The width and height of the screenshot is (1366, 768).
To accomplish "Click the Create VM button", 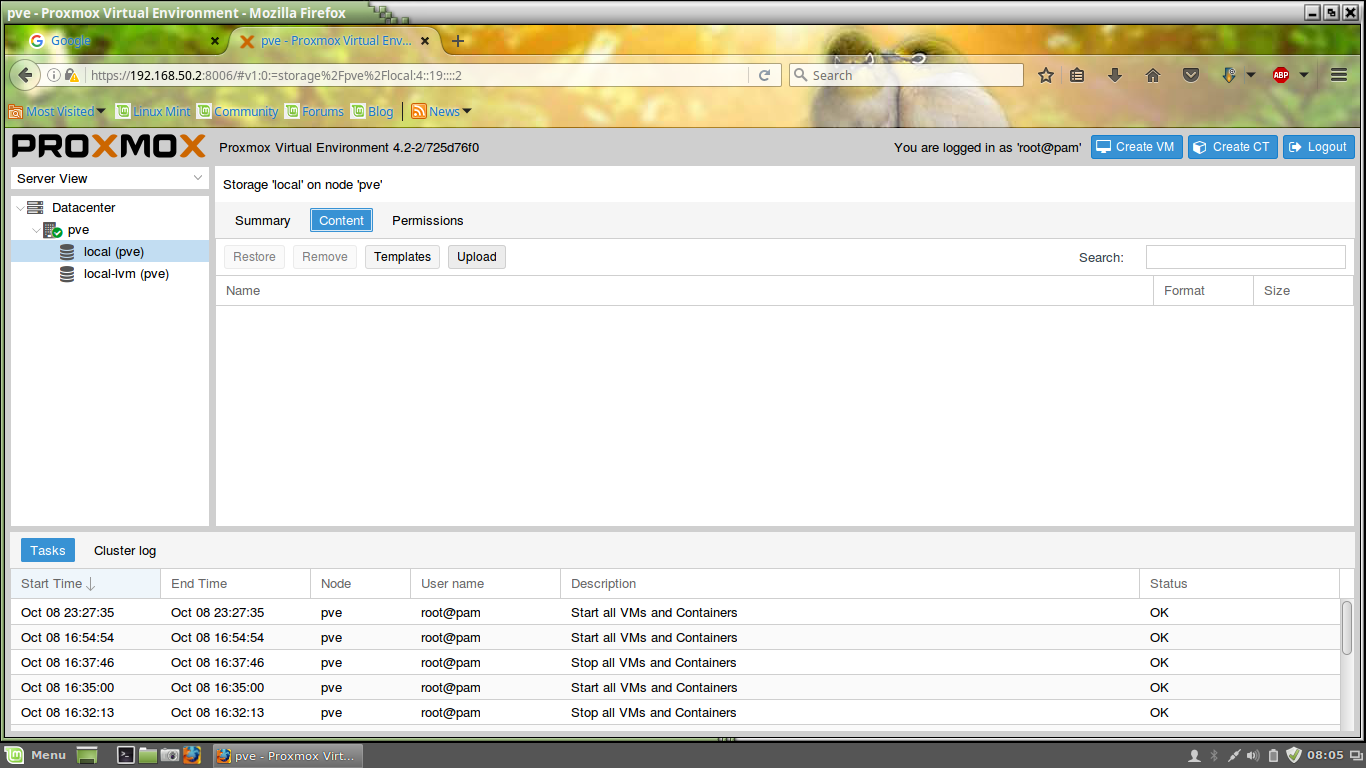I will pos(1137,147).
